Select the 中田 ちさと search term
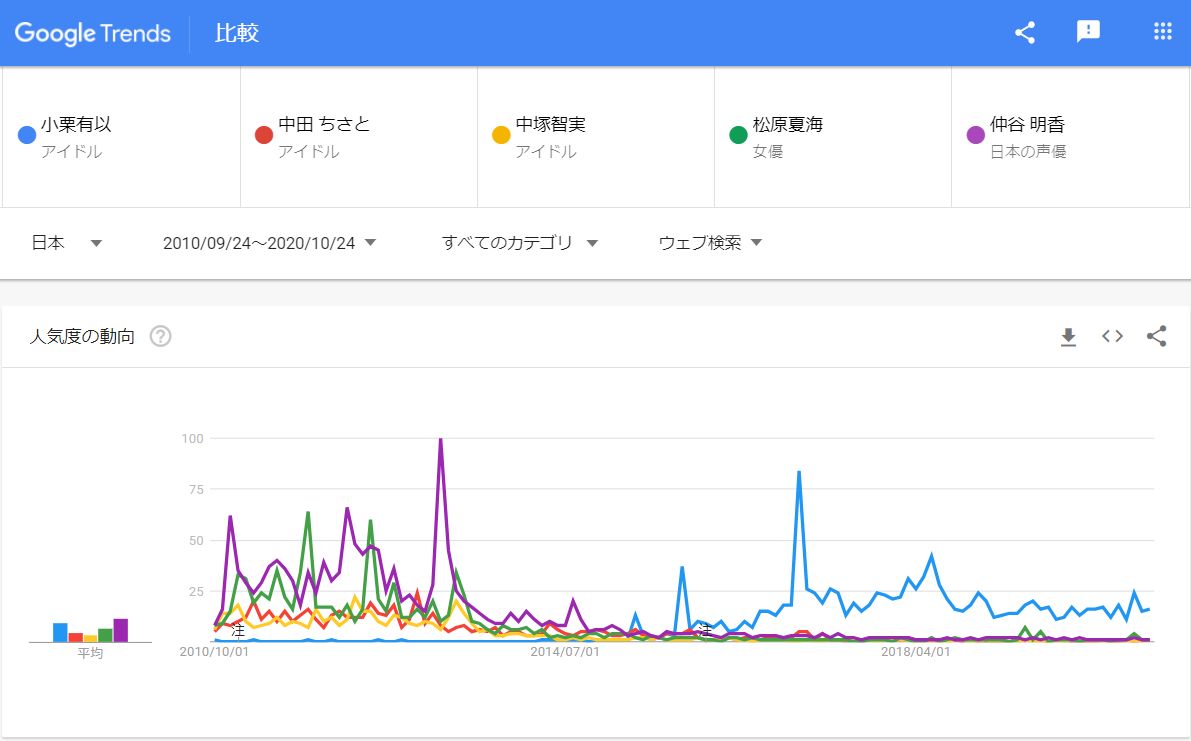Screen dimensions: 1191x741 [x=324, y=125]
